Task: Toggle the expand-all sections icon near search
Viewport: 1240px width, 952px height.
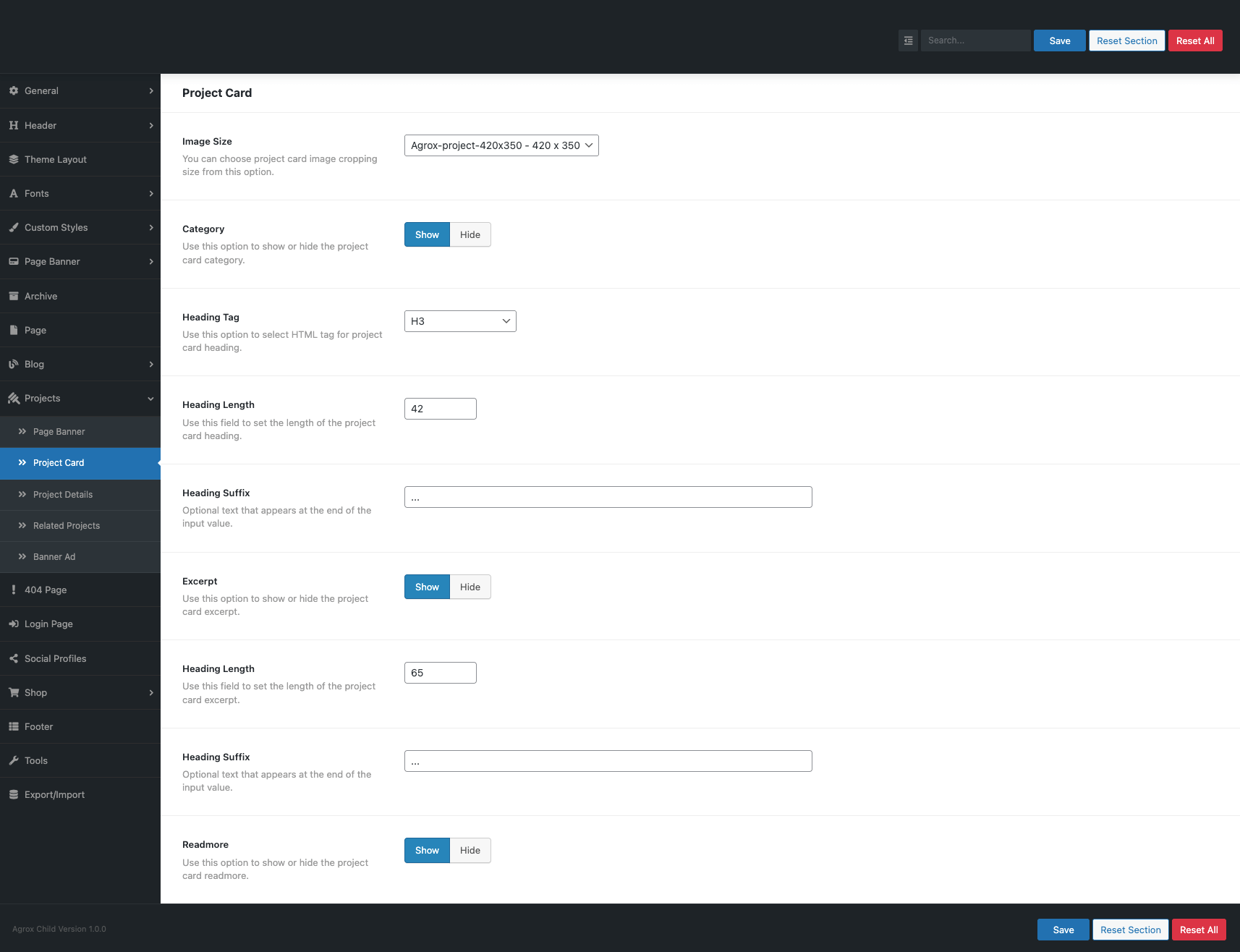Action: coord(908,41)
